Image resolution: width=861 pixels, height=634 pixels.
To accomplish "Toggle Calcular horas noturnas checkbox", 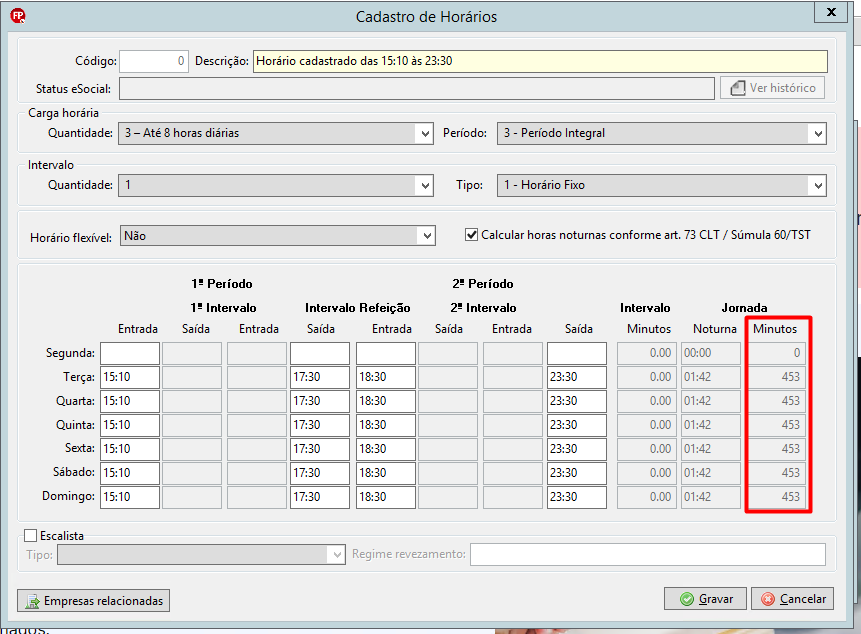I will 471,235.
